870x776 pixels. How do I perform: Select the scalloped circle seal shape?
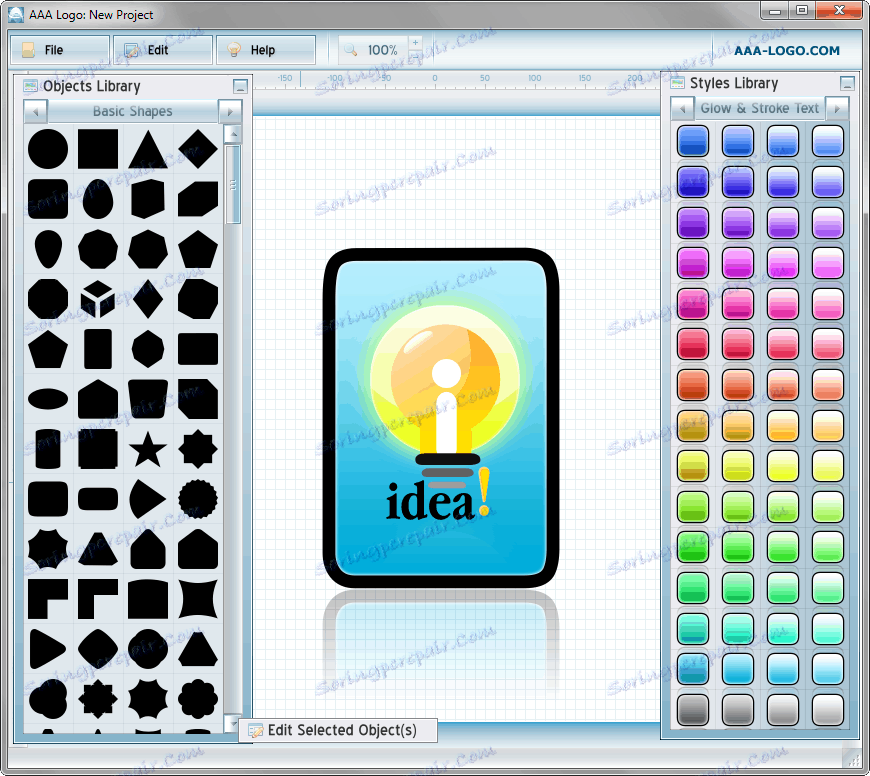[x=198, y=499]
